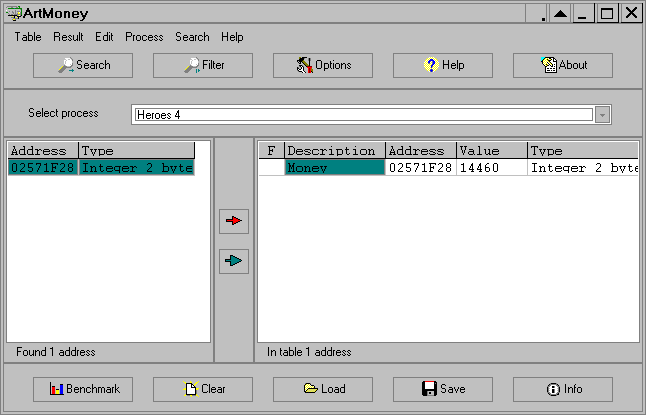This screenshot has width=646, height=415.
Task: Click the Integer 2 byte type cell in table
Action: 583,168
